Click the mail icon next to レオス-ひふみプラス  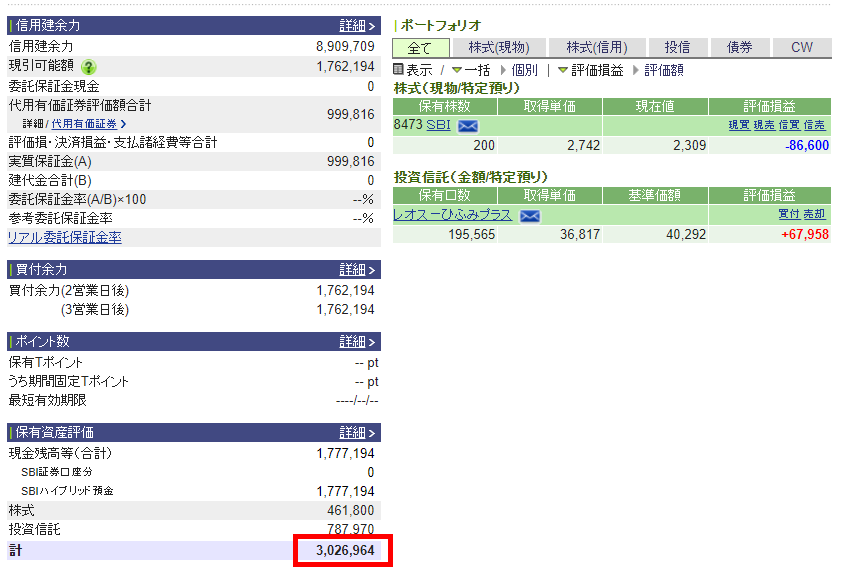[x=530, y=216]
